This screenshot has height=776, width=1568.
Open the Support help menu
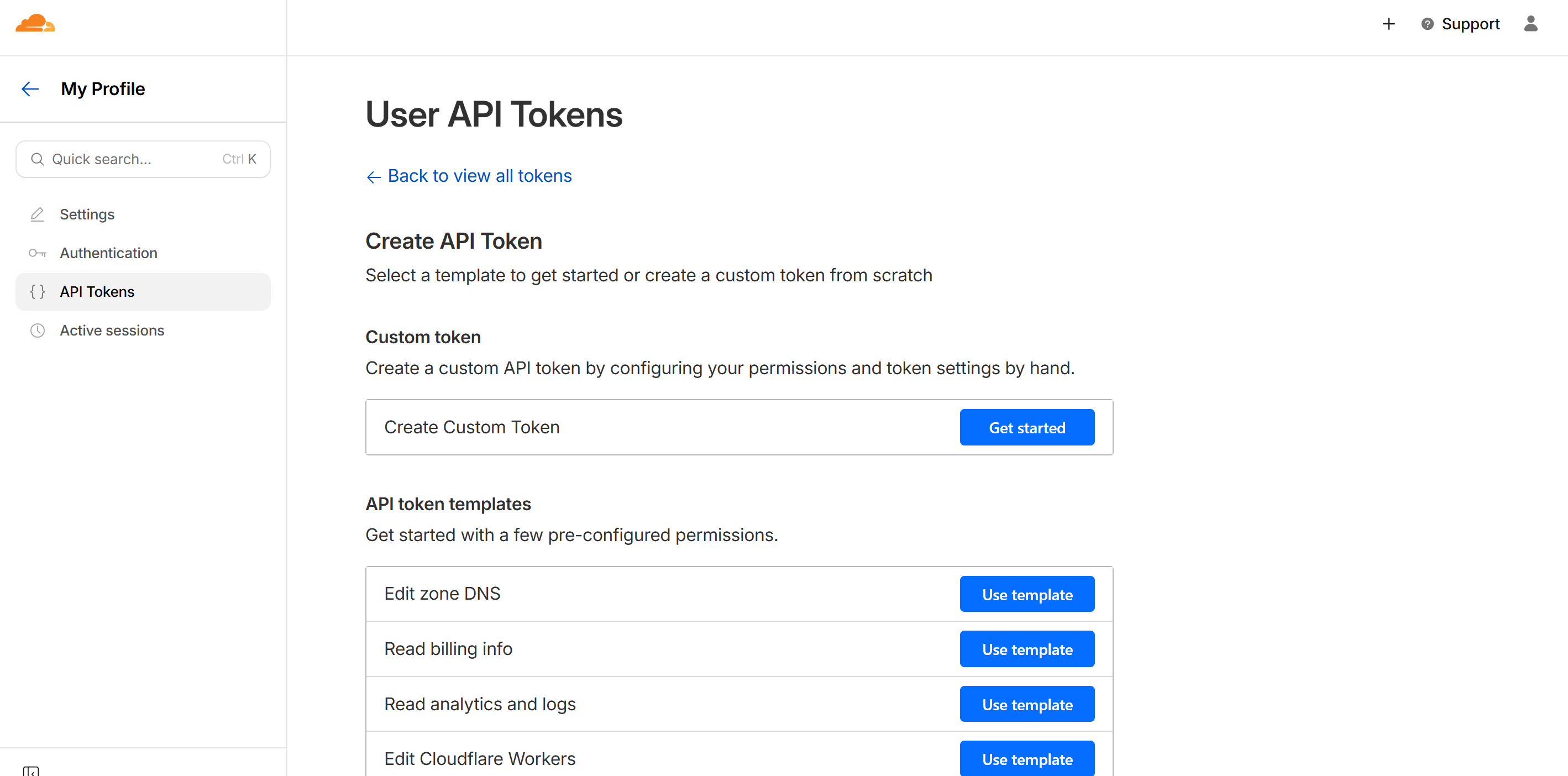[x=1460, y=24]
